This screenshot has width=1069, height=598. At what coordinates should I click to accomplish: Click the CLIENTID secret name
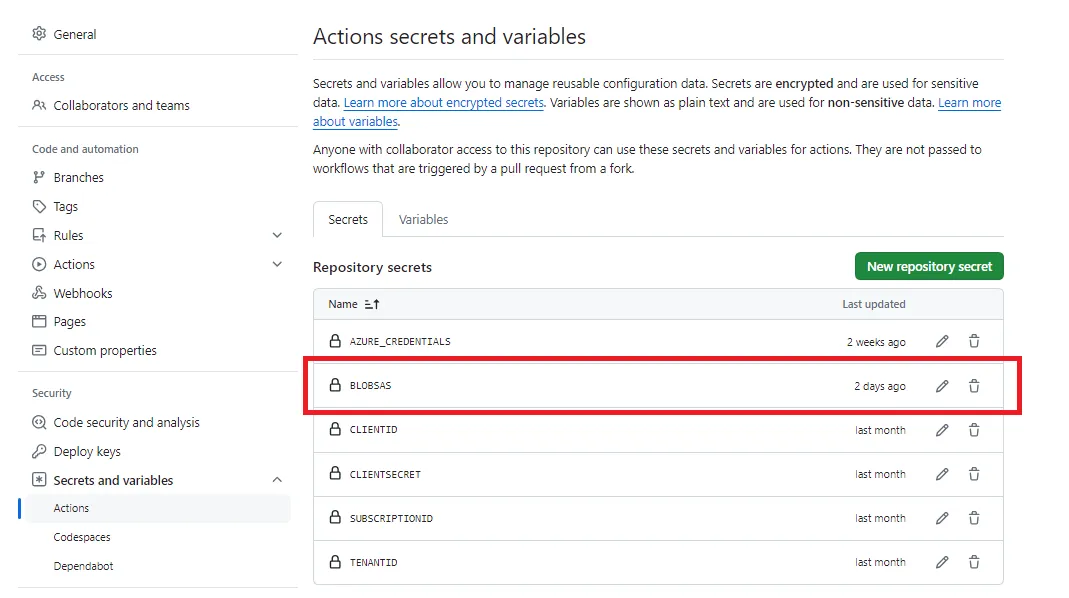(x=373, y=430)
